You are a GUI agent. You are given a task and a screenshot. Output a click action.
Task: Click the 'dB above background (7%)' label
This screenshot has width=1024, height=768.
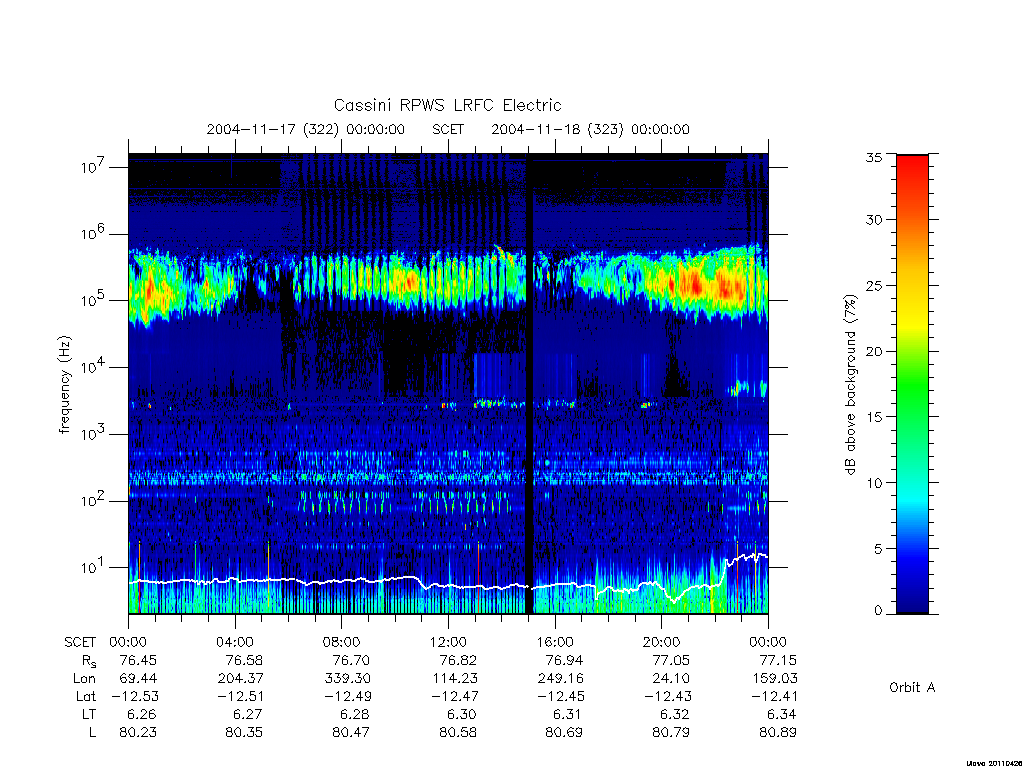click(x=850, y=384)
